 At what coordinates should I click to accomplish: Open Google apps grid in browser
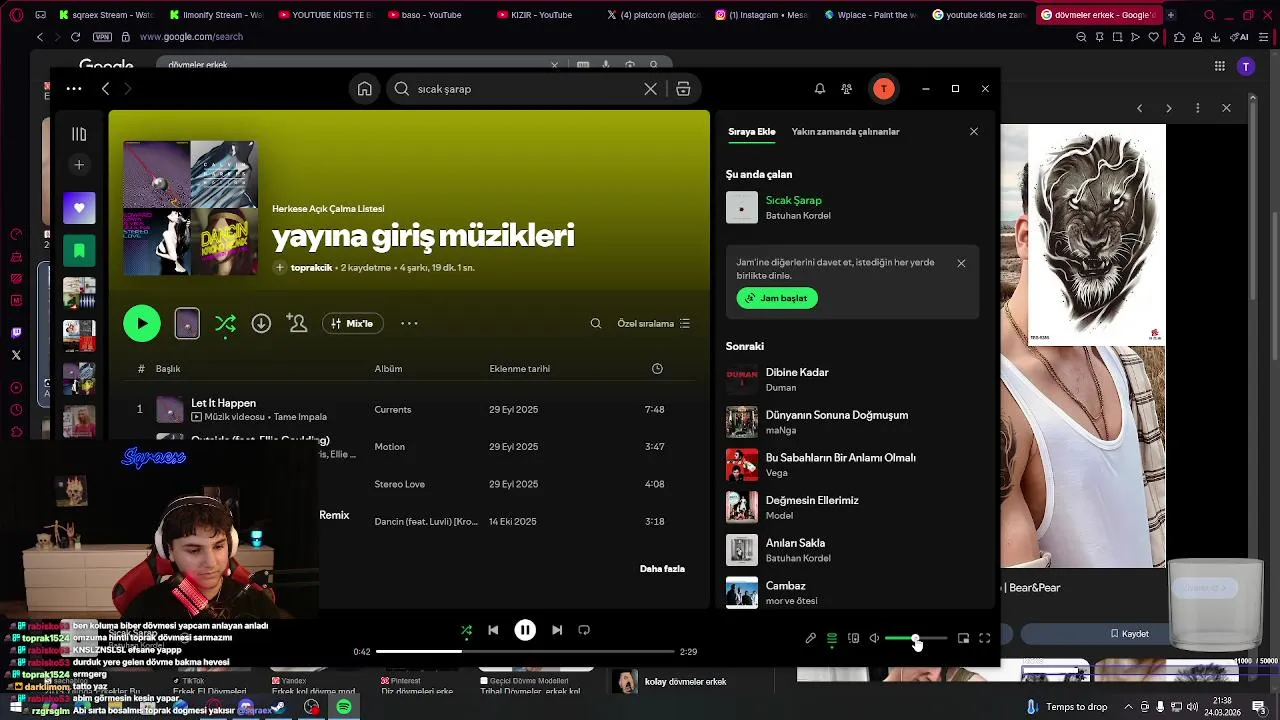pyautogui.click(x=1220, y=66)
